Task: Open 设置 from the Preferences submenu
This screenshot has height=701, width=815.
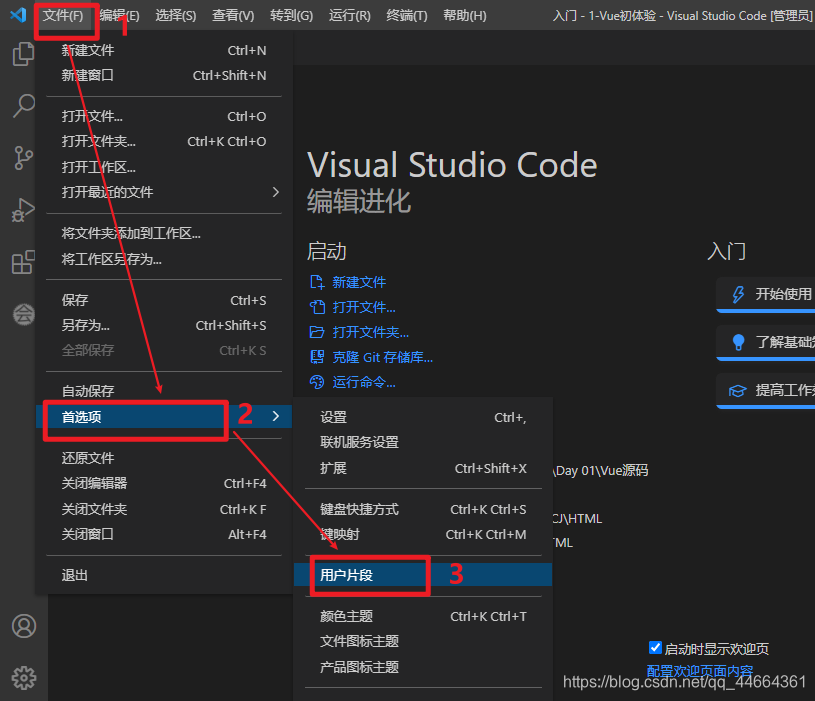Action: 333,417
